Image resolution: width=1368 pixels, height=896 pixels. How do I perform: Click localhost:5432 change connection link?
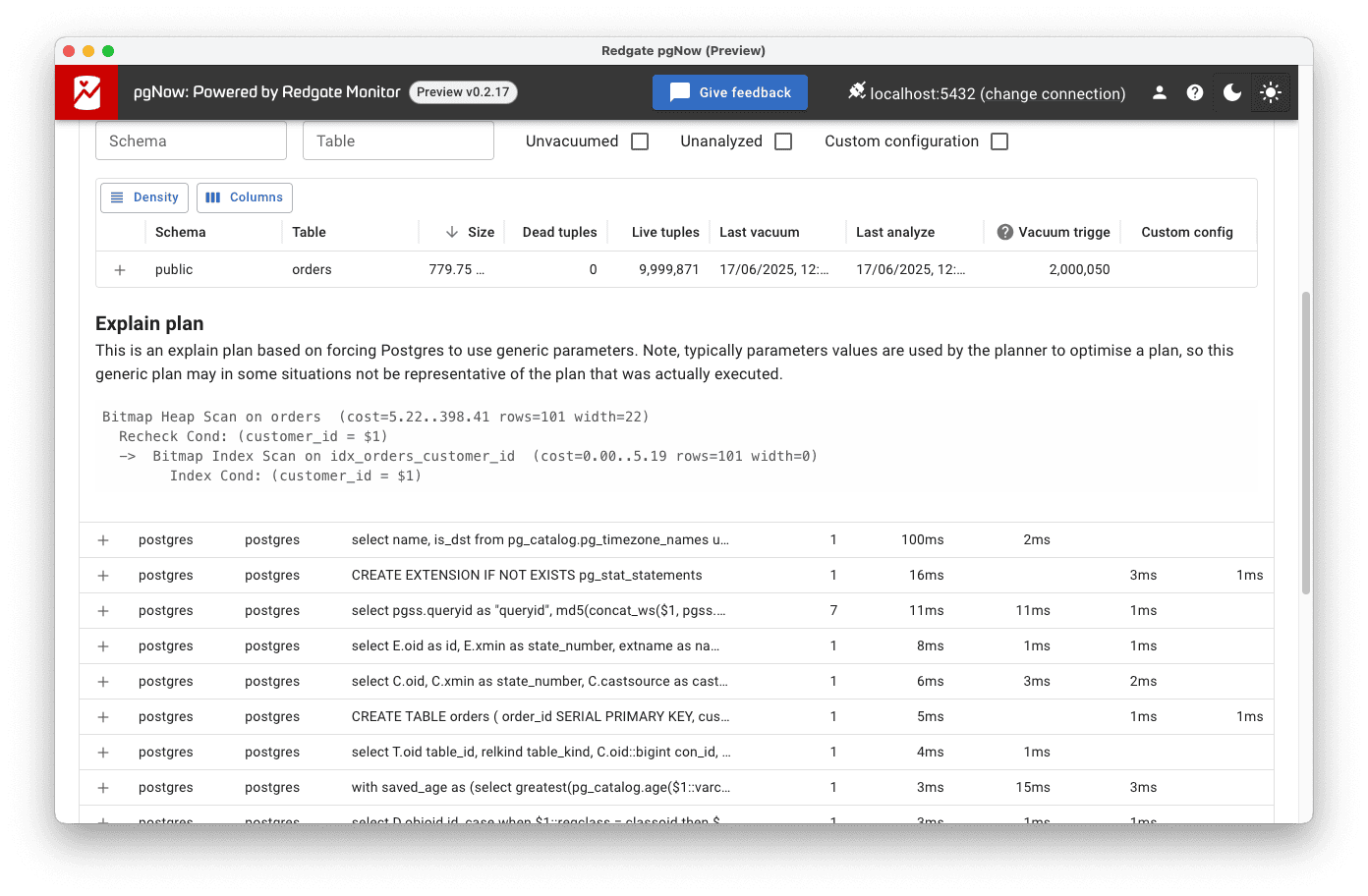997,93
